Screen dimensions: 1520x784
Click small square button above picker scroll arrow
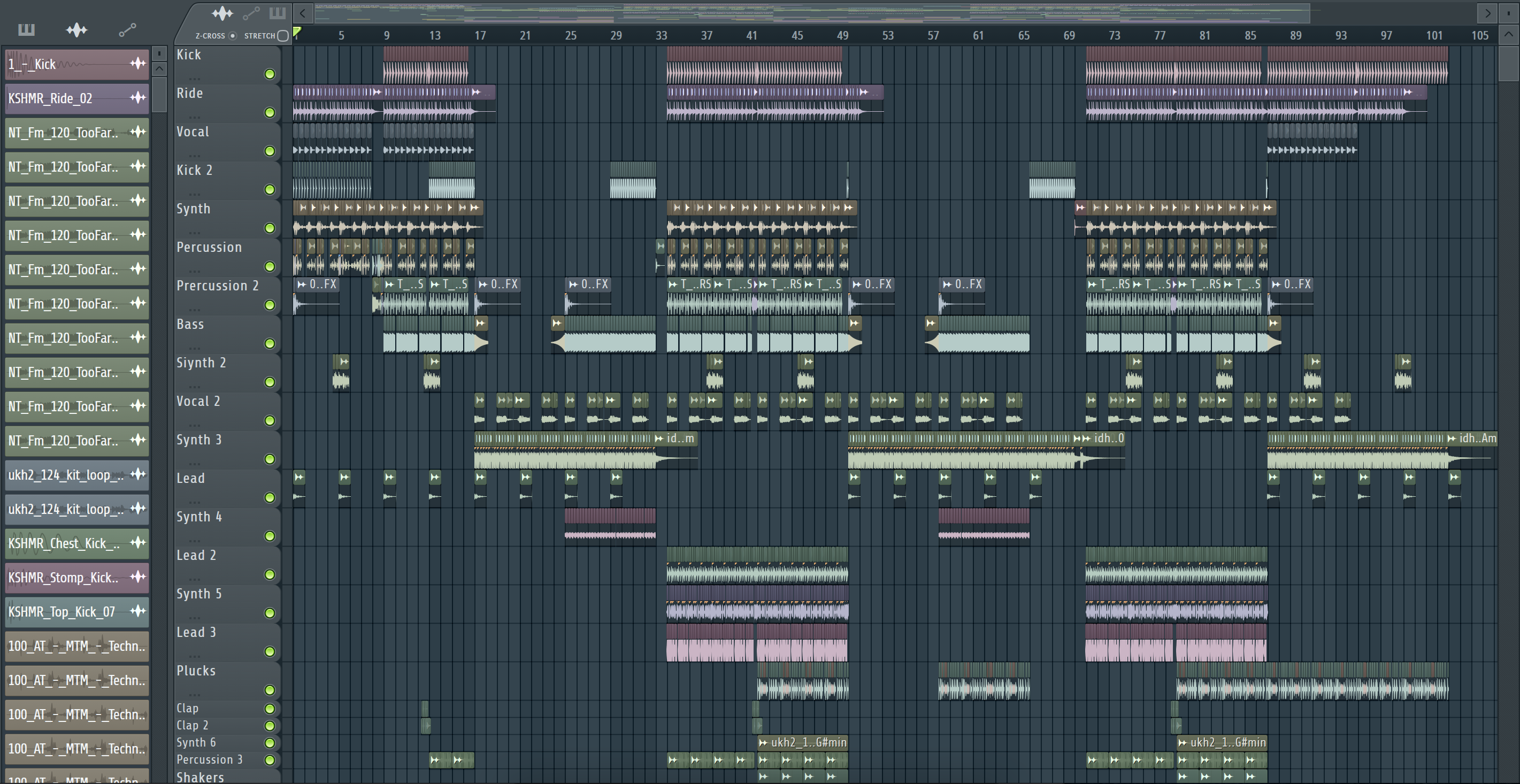pyautogui.click(x=159, y=53)
